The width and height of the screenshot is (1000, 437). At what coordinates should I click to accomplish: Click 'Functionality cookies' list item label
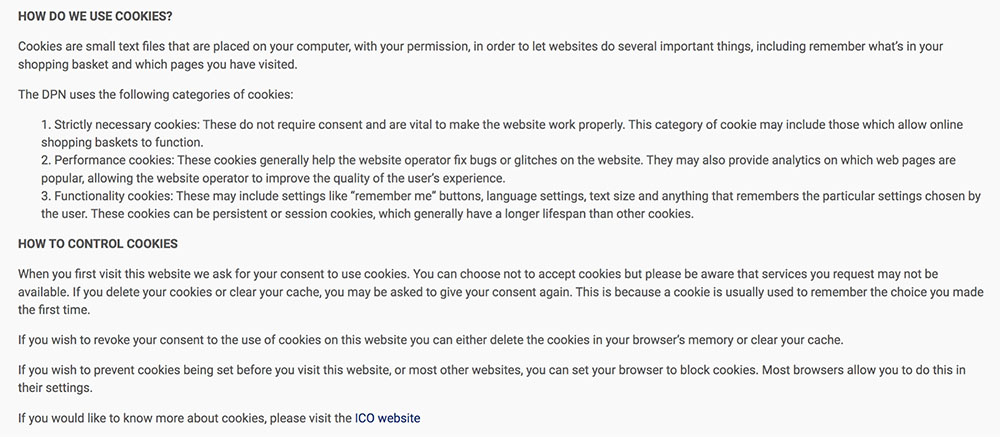click(x=113, y=196)
